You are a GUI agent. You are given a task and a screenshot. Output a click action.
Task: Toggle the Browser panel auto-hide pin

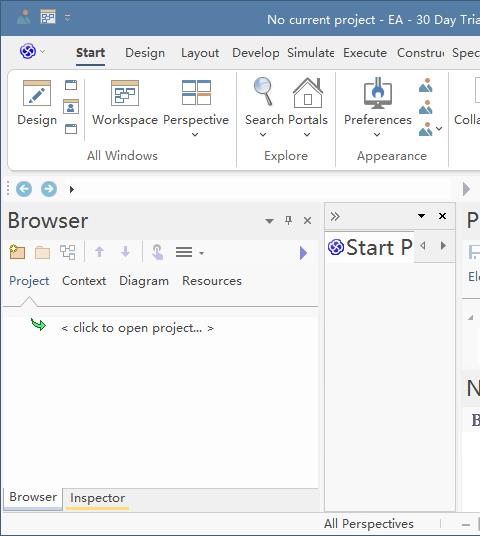[289, 220]
